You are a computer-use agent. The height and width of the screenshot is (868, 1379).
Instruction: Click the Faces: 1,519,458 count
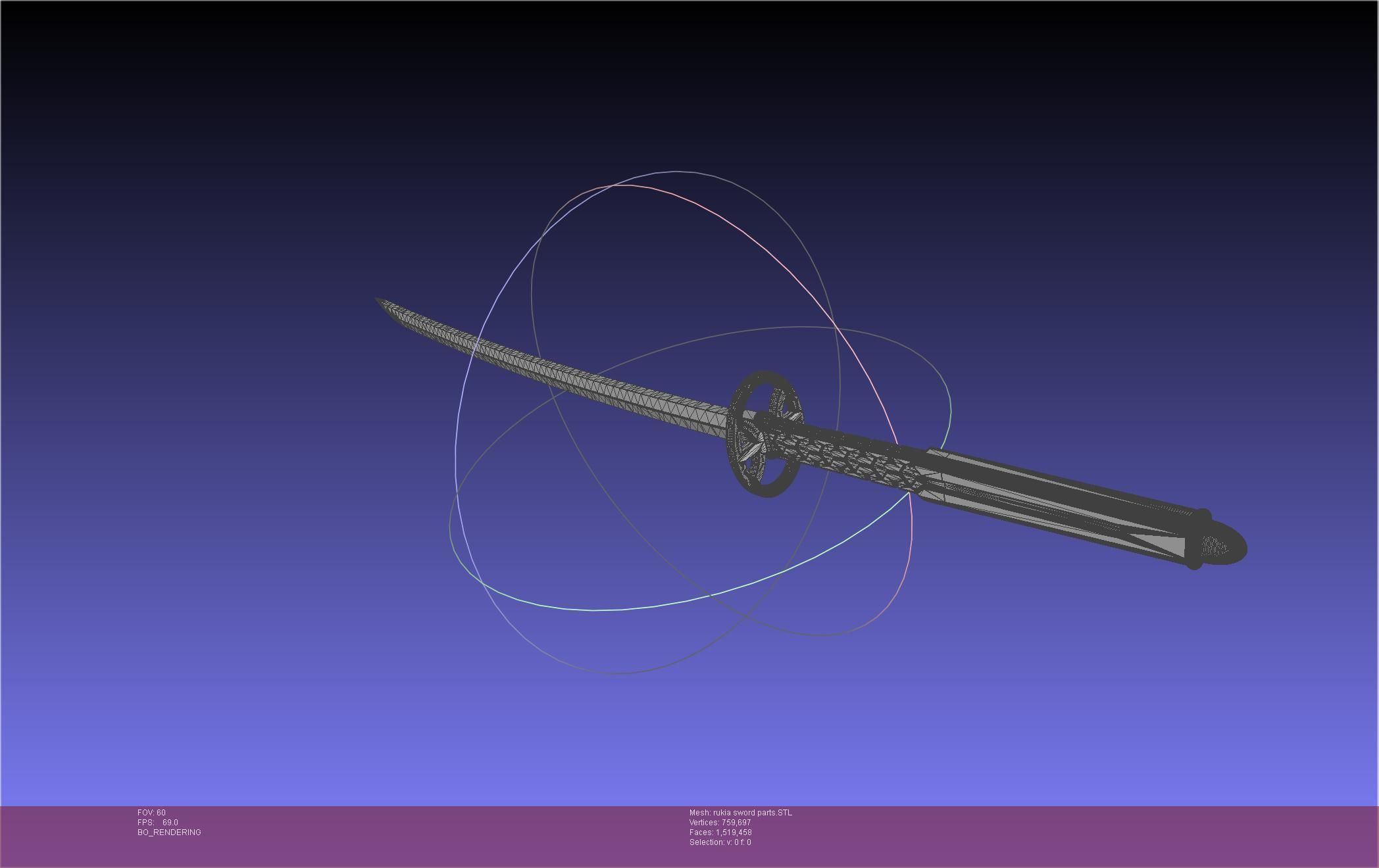tap(720, 832)
